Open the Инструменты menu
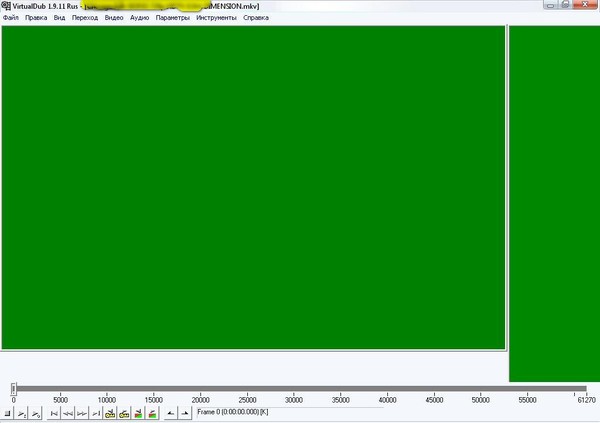The width and height of the screenshot is (600, 423). [216, 18]
